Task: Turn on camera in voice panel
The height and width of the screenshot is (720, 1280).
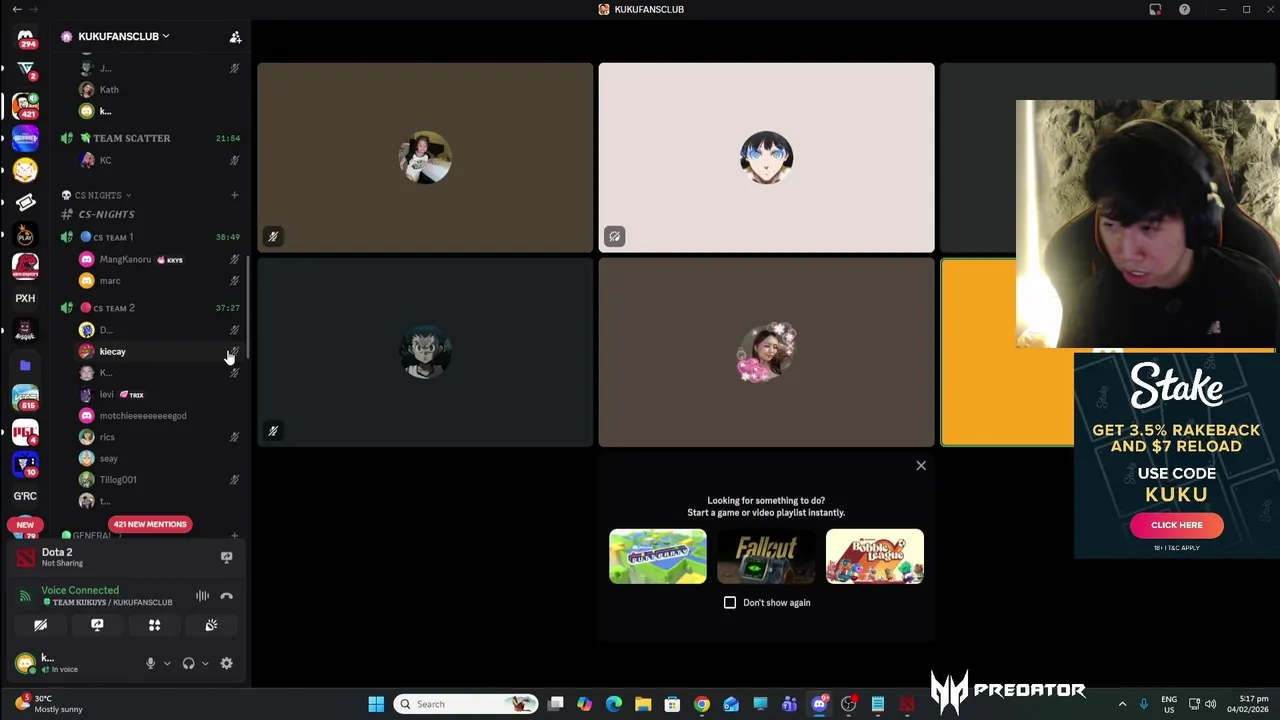Action: coord(40,625)
